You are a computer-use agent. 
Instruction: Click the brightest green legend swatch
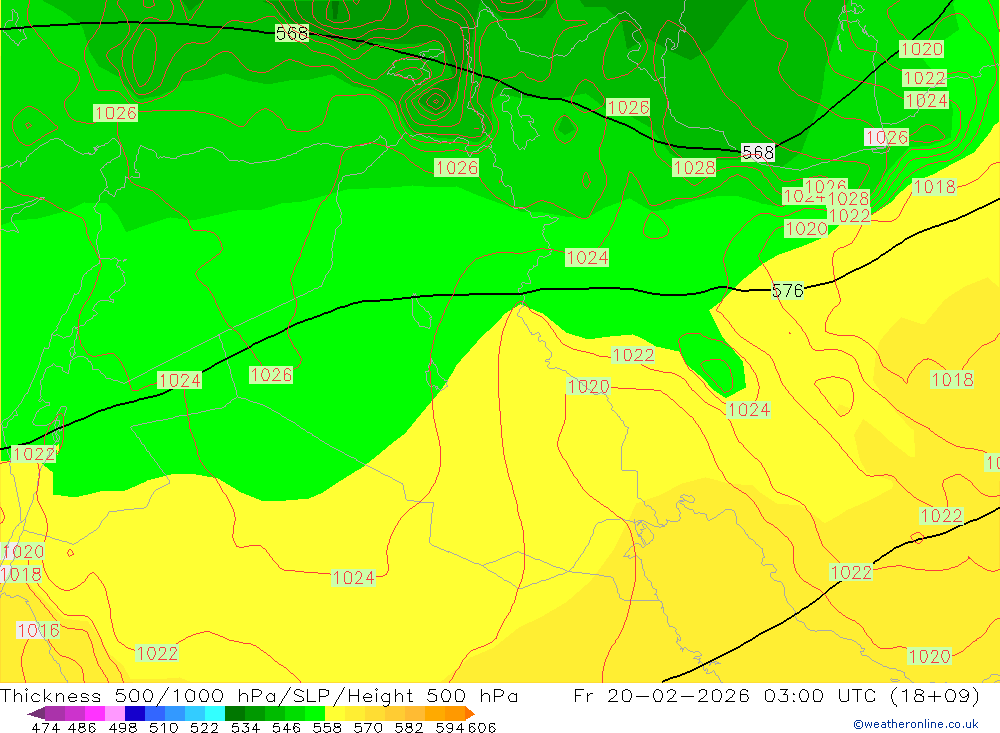[x=315, y=713]
